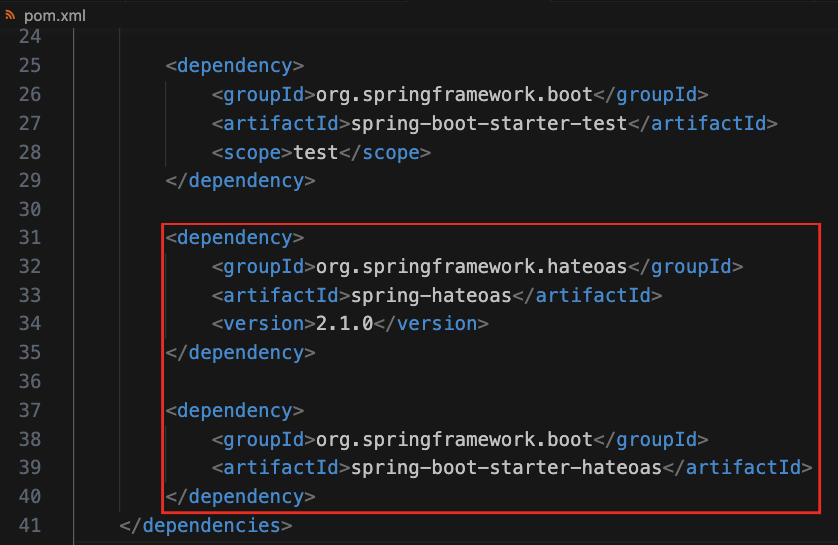Click the opening version tag on line 34
Image resolution: width=838 pixels, height=545 pixels.
pos(263,324)
